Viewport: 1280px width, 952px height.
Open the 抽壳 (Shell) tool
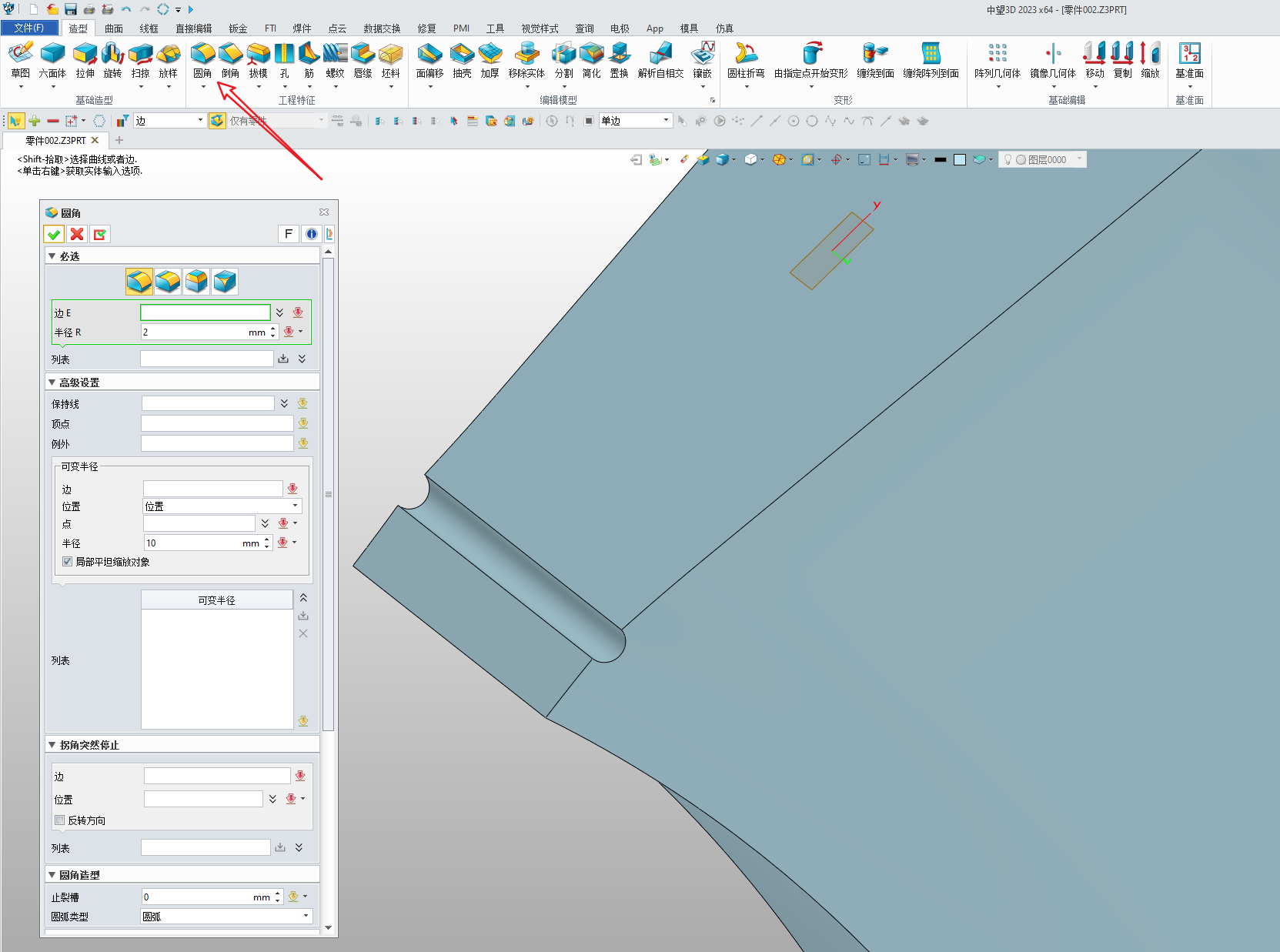click(462, 54)
